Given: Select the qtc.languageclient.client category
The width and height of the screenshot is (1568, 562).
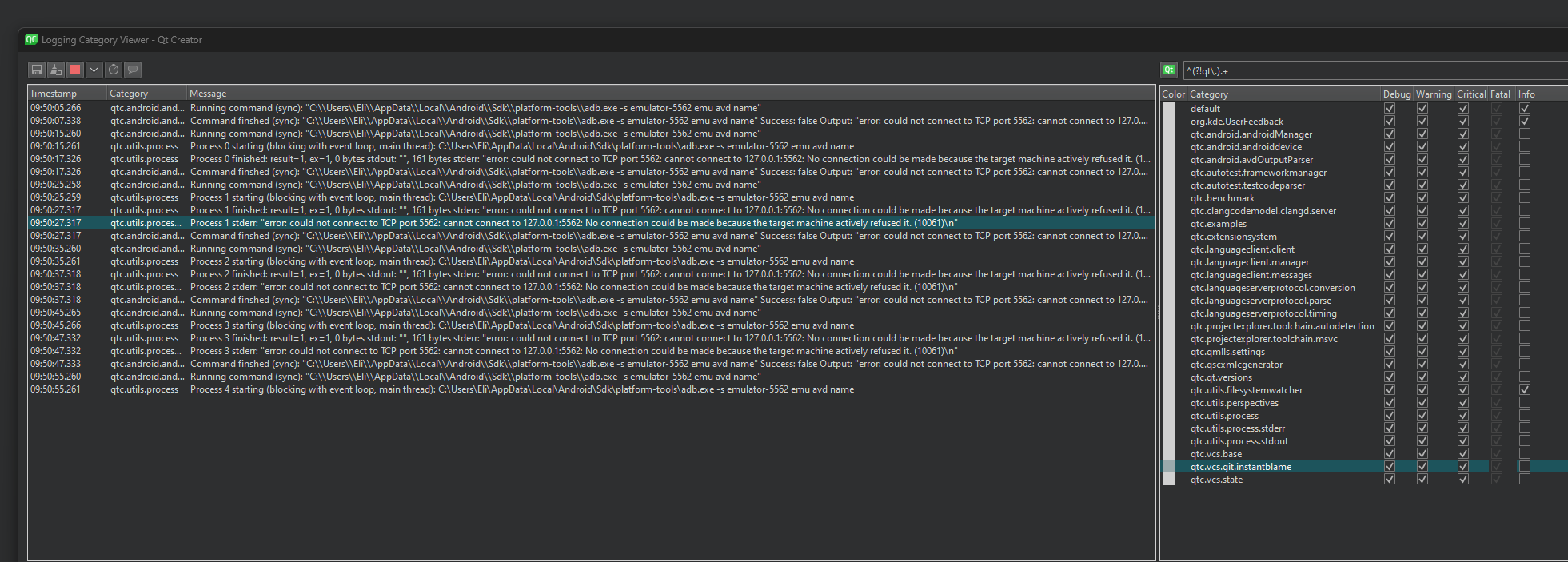Looking at the screenshot, I should coord(1242,249).
